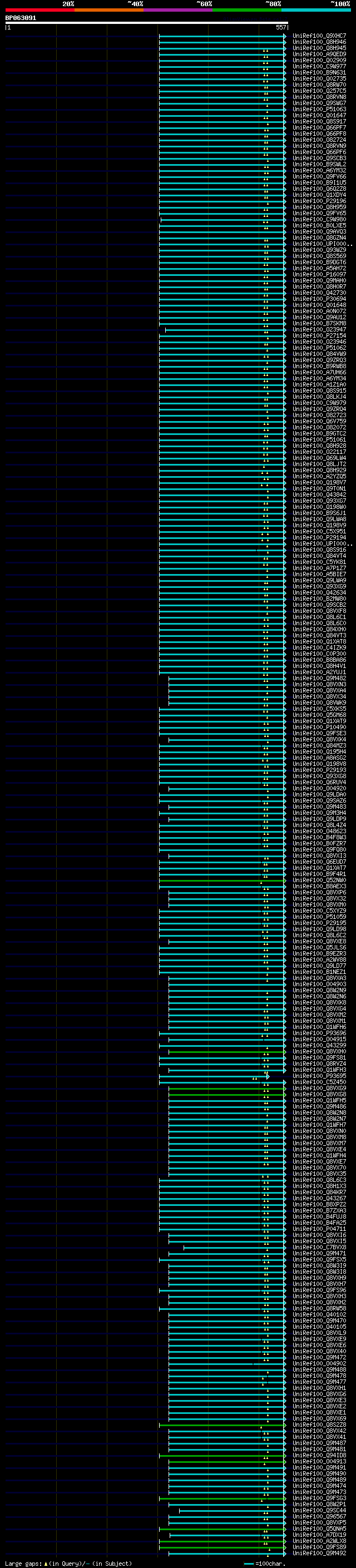356x1568 pixels.
Task: Click the query end position 557
Action: click(280, 27)
